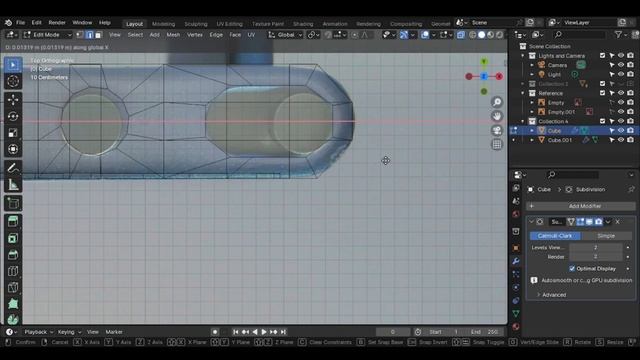
Task: Select the Add Cube tool
Action: tap(13, 203)
